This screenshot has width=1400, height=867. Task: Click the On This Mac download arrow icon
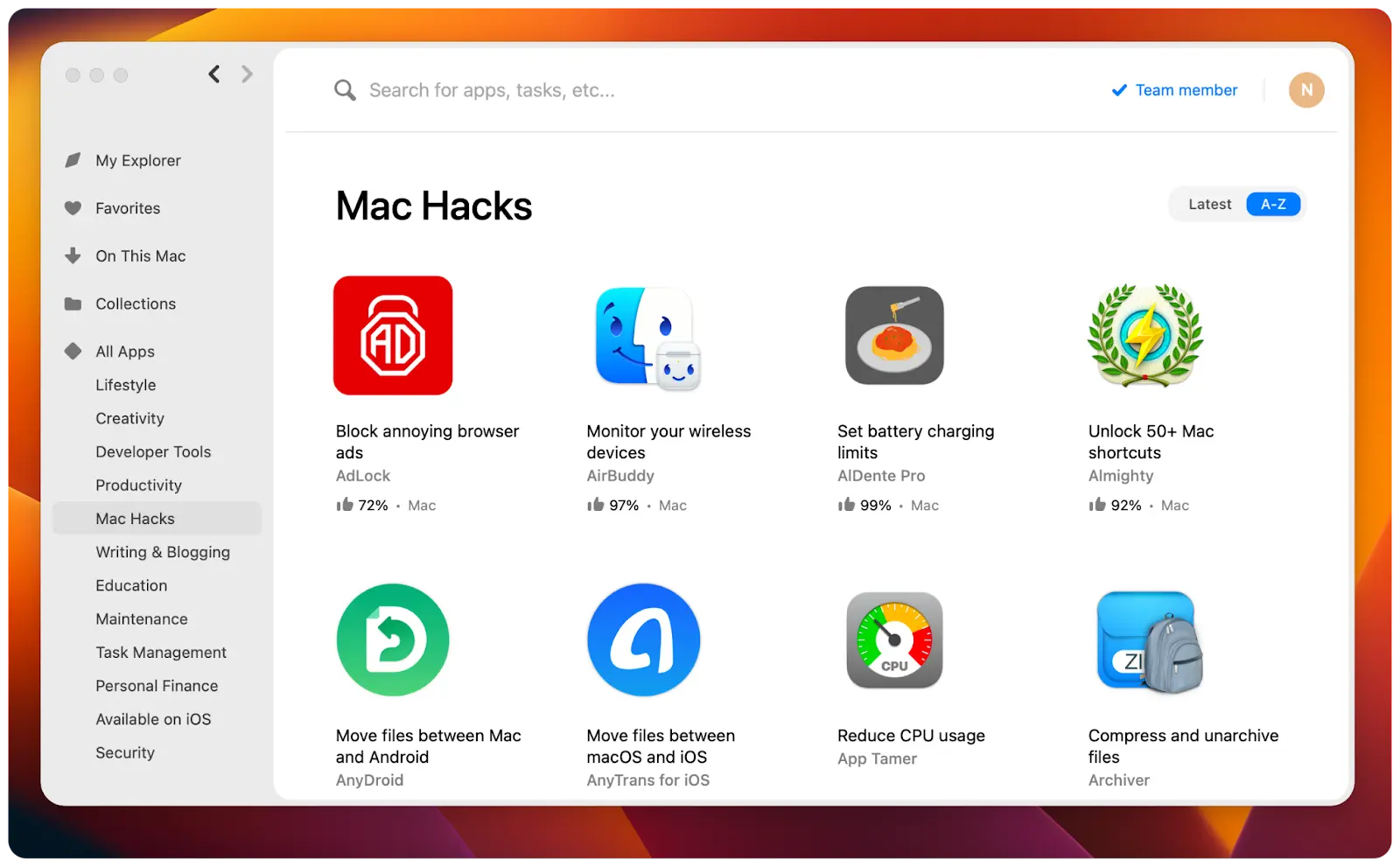73,255
